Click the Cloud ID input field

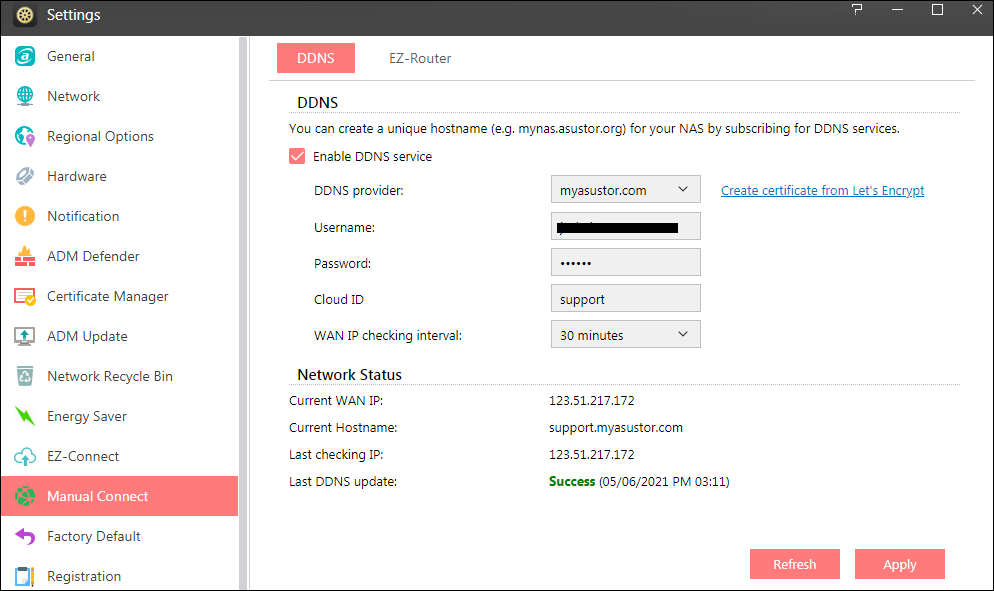coord(626,299)
